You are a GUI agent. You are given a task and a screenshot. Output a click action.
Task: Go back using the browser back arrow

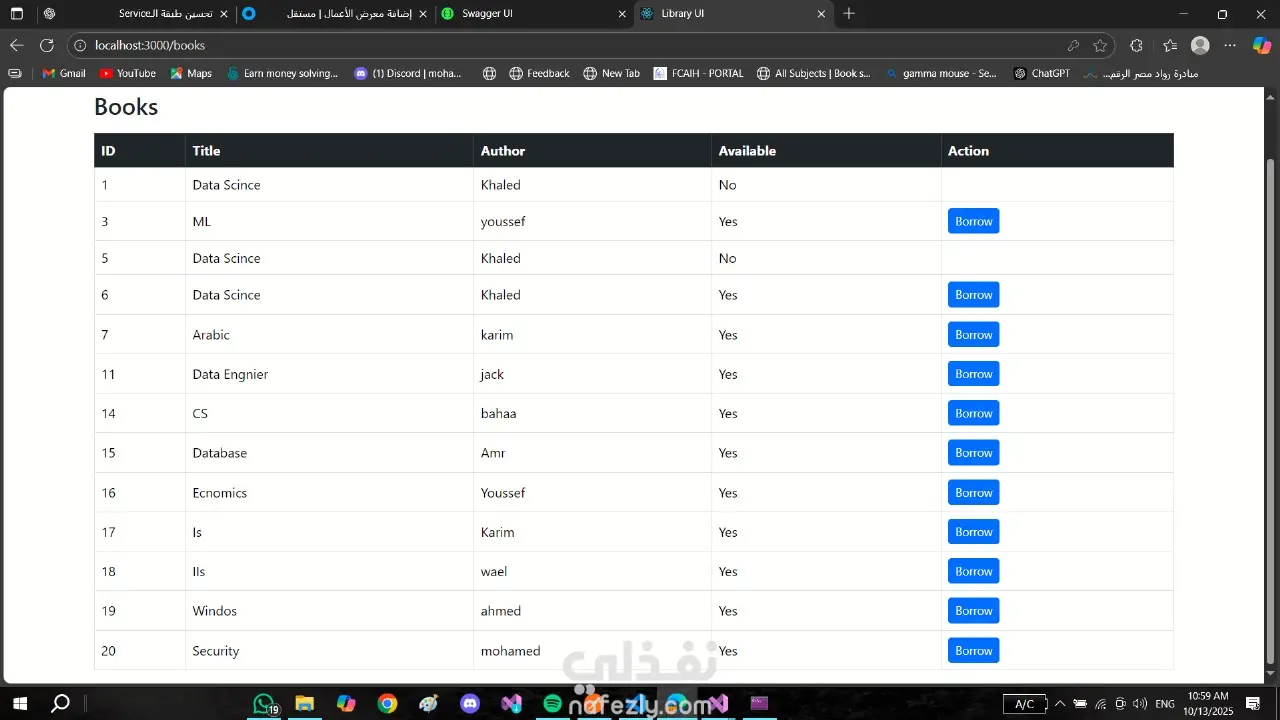[x=17, y=45]
